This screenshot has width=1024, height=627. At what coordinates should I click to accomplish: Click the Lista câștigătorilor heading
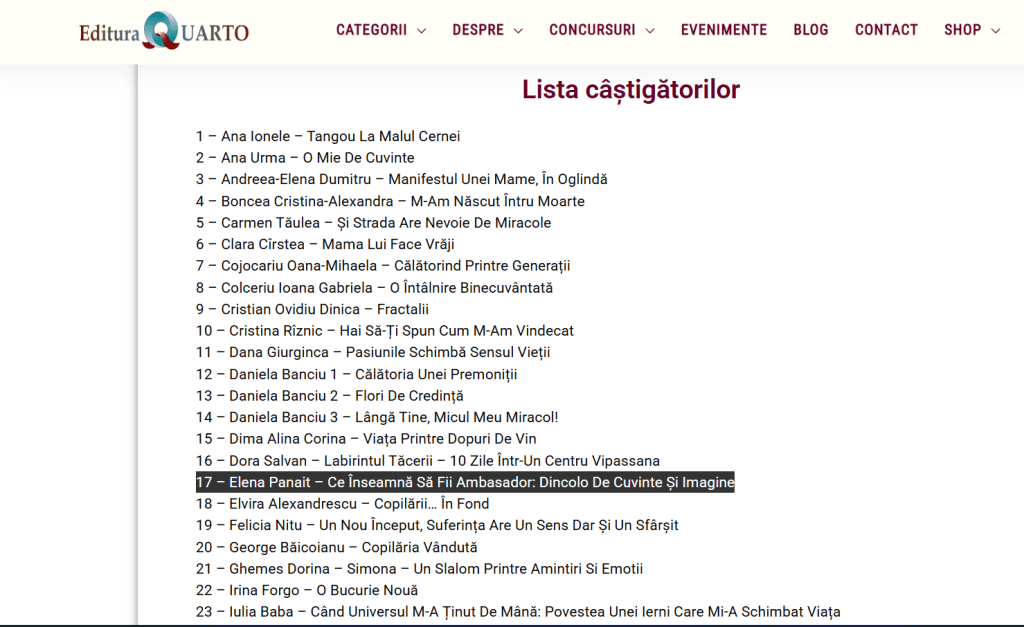630,90
